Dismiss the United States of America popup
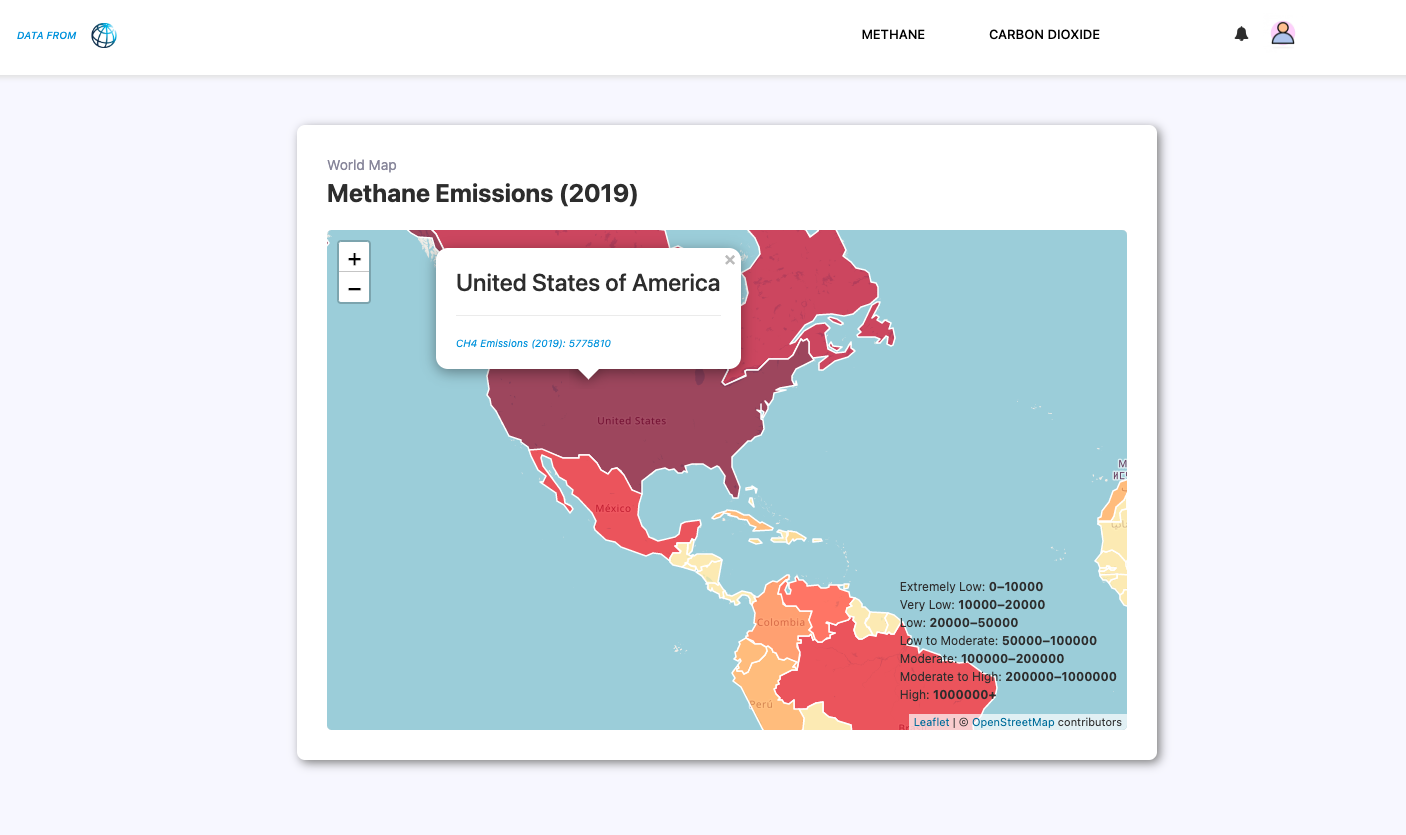This screenshot has width=1406, height=835. [x=729, y=259]
